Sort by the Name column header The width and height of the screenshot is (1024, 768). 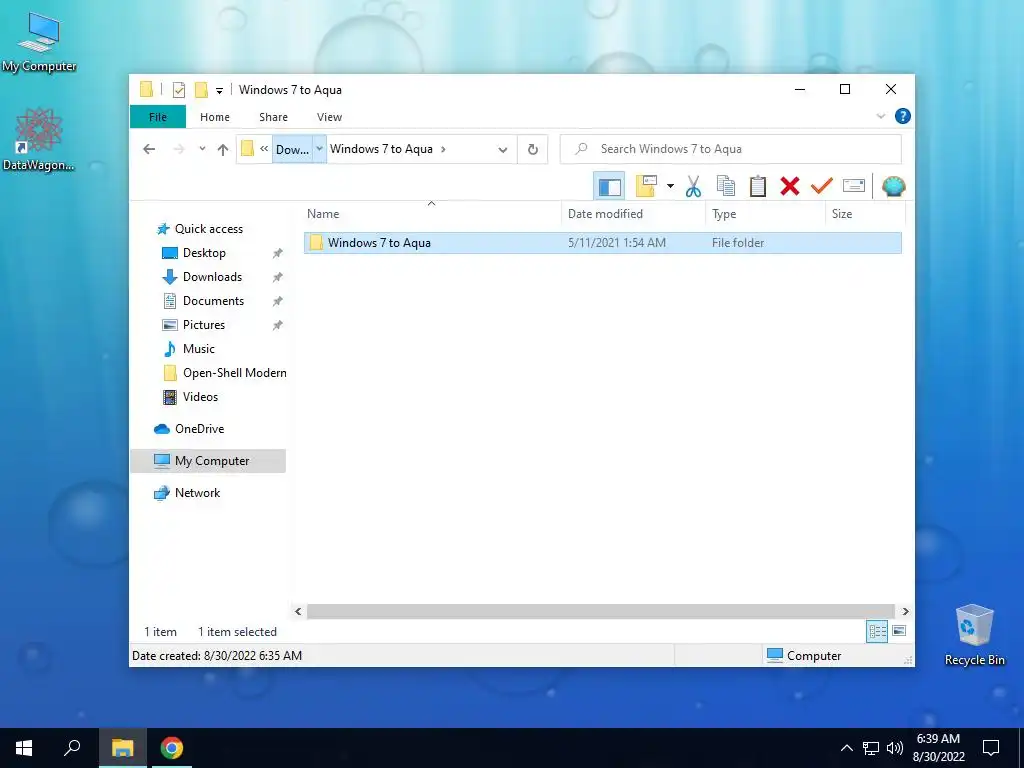(431, 214)
